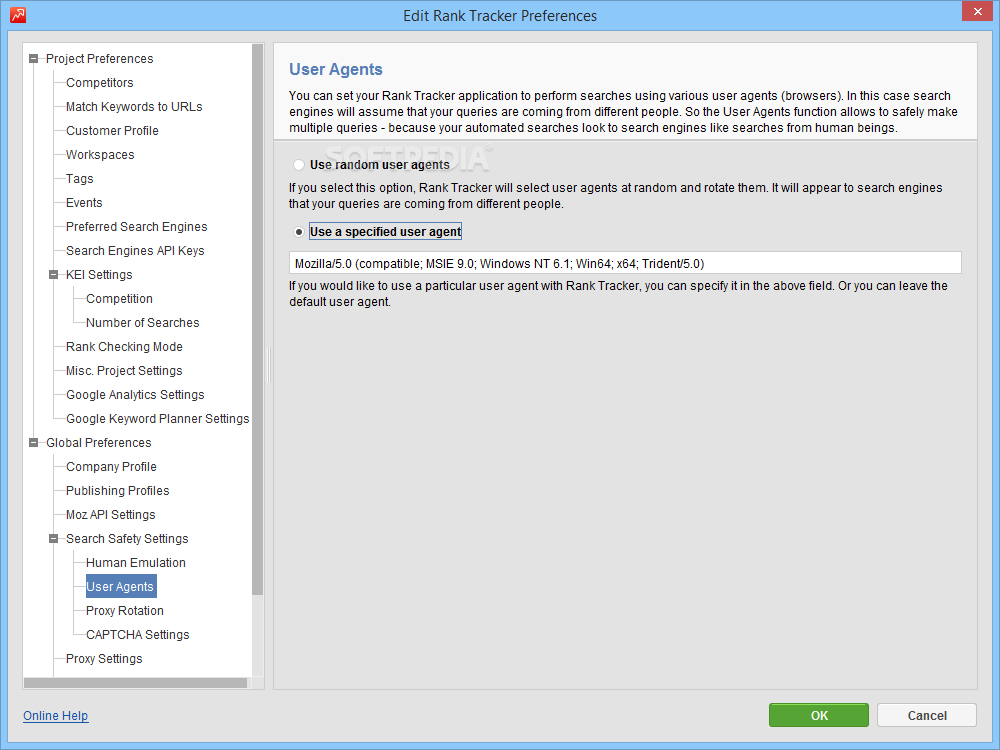Select the Project Preferences label
This screenshot has width=1000, height=750.
[99, 59]
